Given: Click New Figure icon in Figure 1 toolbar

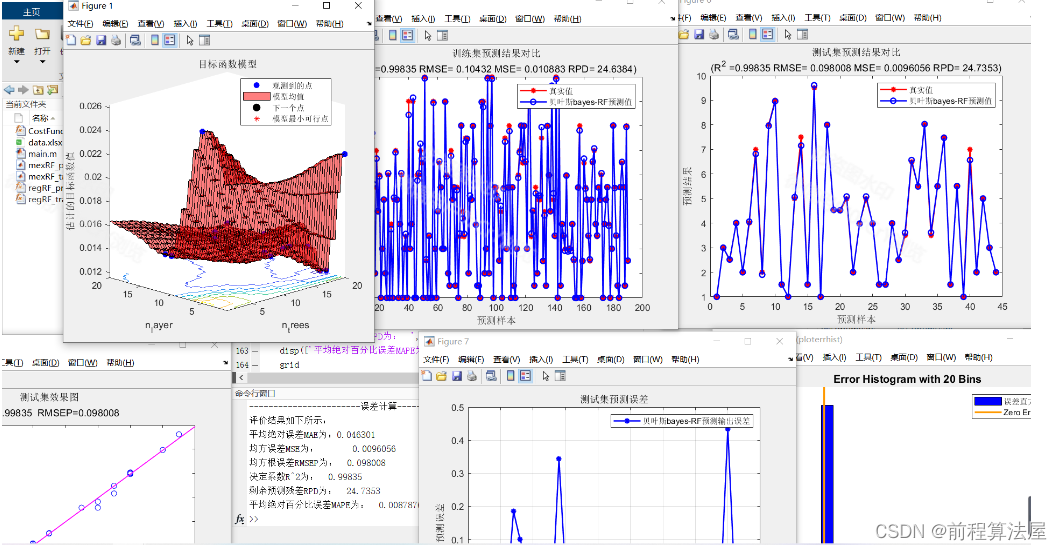Looking at the screenshot, I should click(x=71, y=41).
